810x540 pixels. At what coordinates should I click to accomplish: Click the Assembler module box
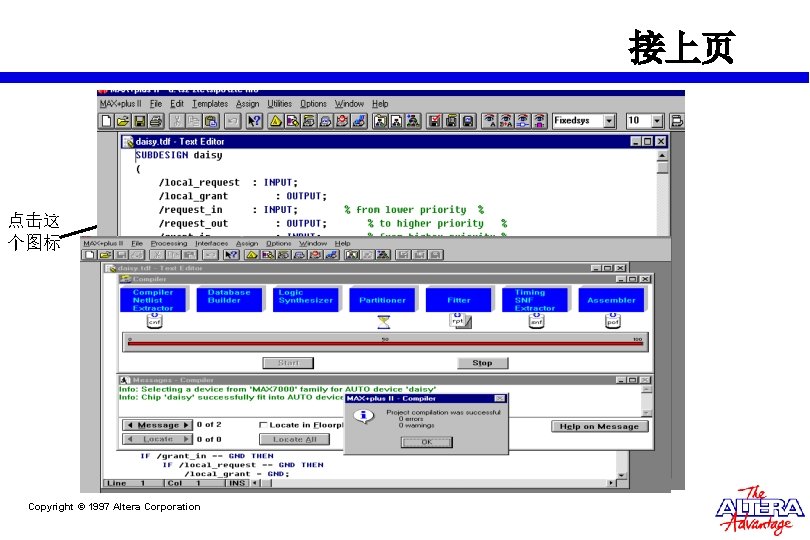(612, 300)
